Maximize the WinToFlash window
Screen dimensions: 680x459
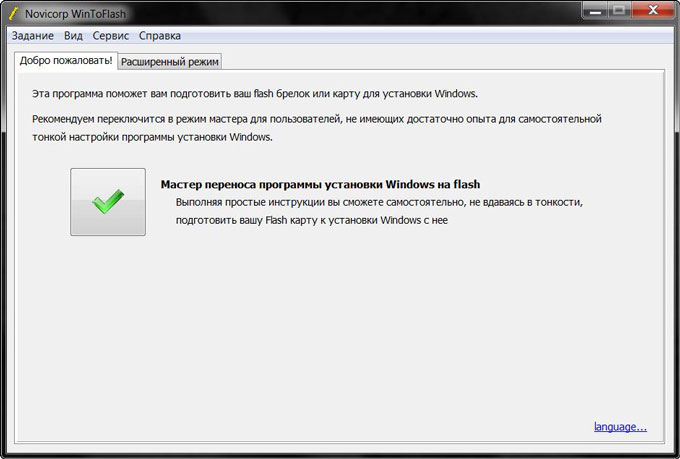[619, 11]
